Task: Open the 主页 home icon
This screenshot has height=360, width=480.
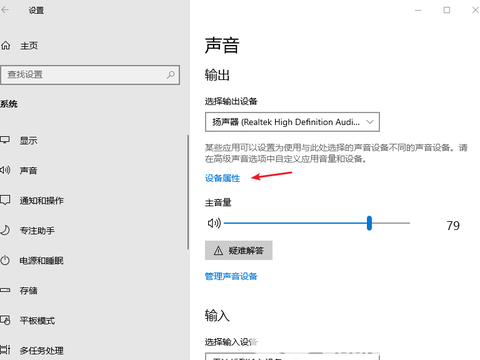Action: (6, 45)
